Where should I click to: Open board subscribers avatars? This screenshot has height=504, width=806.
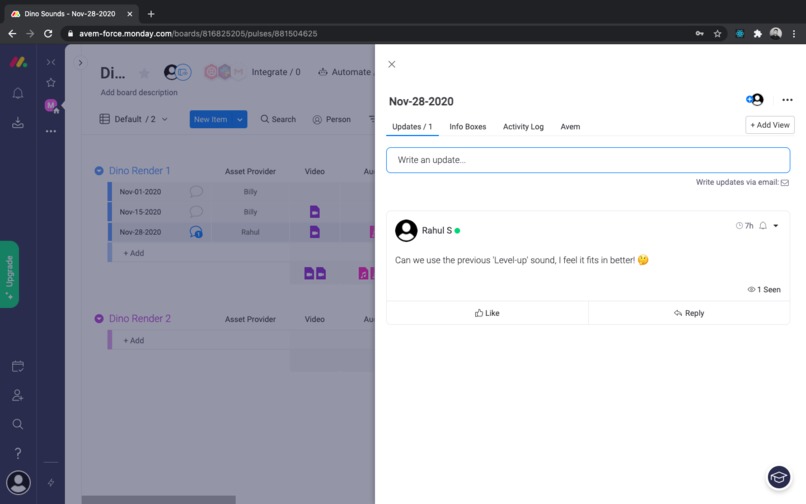[x=178, y=72]
